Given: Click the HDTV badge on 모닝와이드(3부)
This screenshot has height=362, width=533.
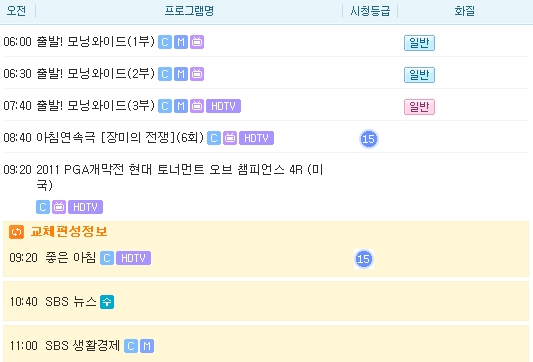Looking at the screenshot, I should click(223, 106).
